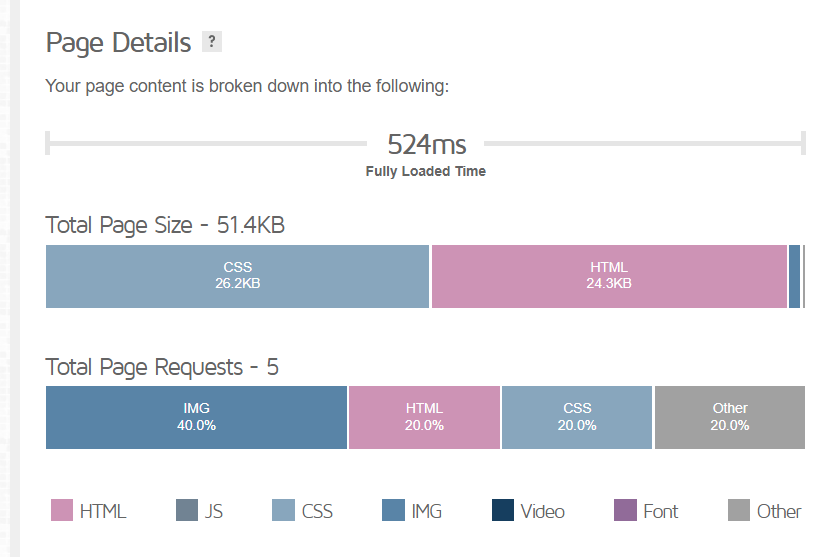Click the Page Details help question mark icon
Image resolution: width=823 pixels, height=557 pixels.
coord(211,42)
